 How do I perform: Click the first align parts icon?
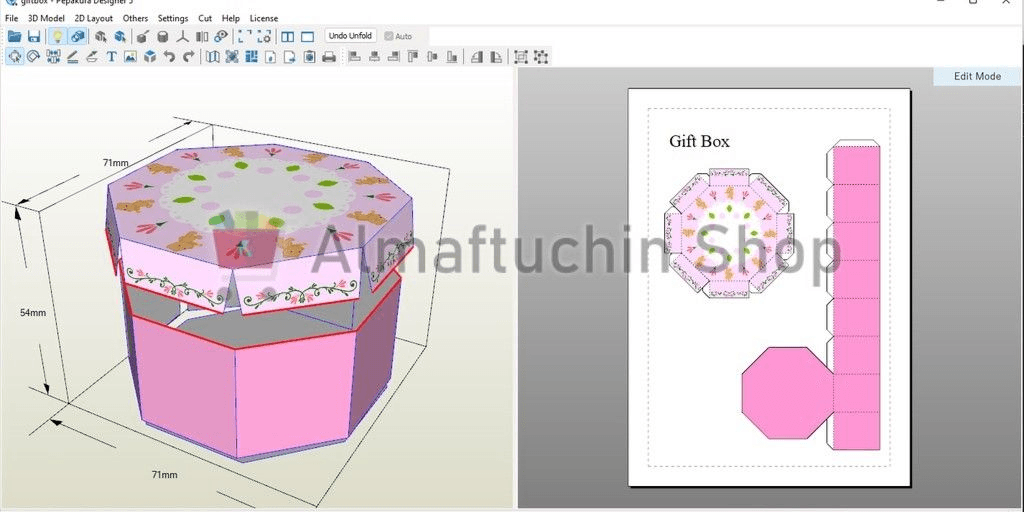(x=355, y=57)
